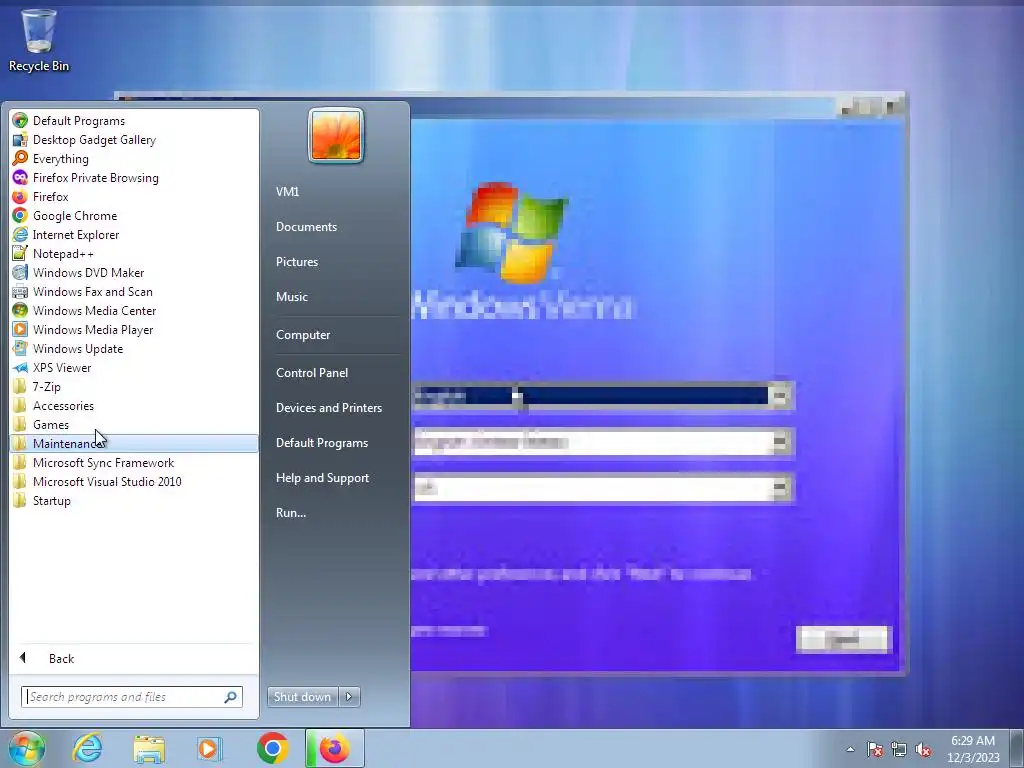Screen dimensions: 1024x768
Task: Open the network tray icon
Action: tap(899, 749)
